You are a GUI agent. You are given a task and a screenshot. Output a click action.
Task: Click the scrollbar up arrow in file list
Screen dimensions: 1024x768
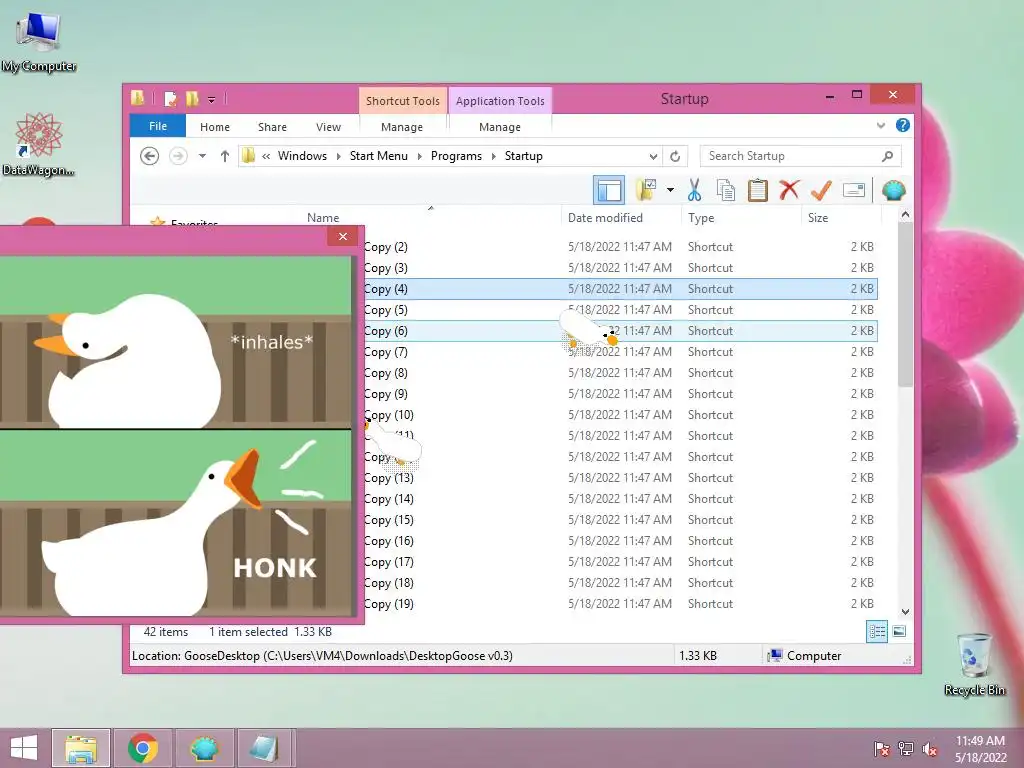(905, 215)
